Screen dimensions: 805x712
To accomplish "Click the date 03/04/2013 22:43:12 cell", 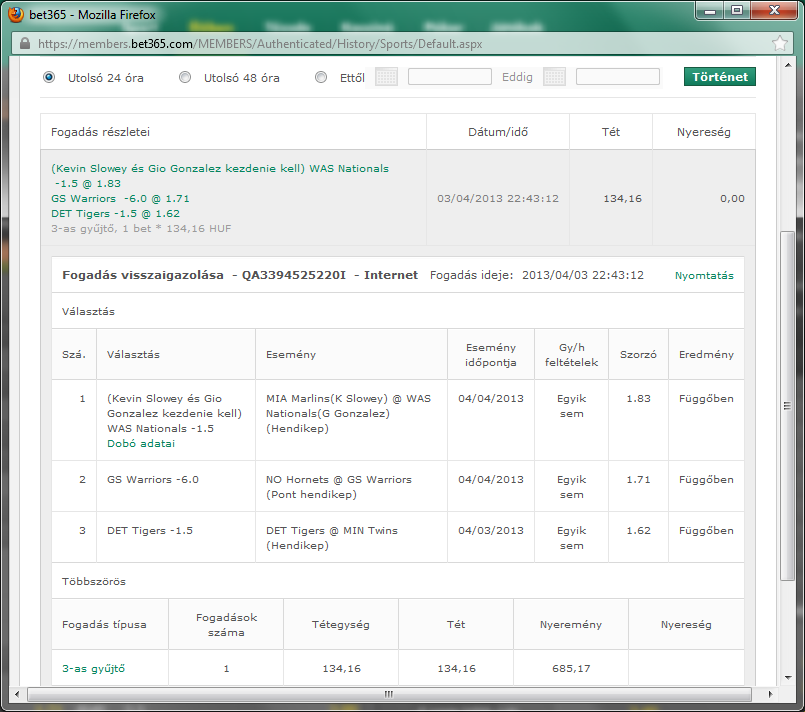I will click(x=497, y=199).
